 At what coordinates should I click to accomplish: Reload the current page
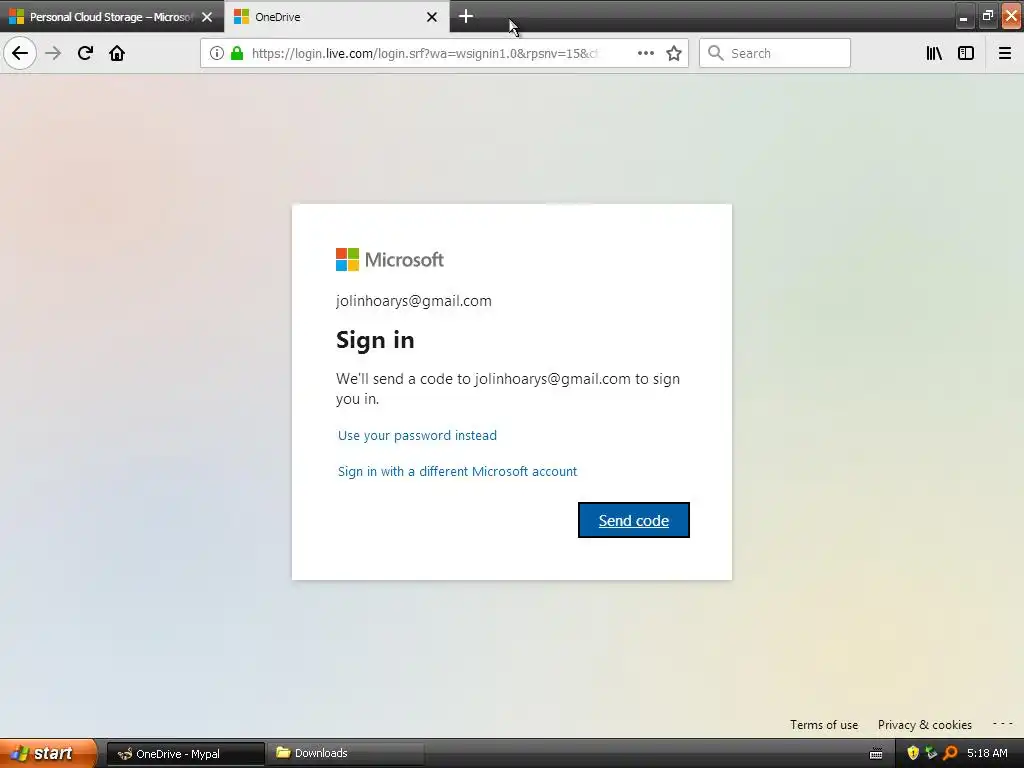point(85,53)
